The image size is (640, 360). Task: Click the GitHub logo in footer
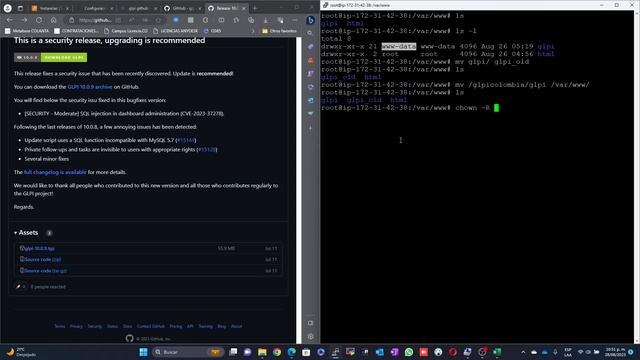coord(129,338)
